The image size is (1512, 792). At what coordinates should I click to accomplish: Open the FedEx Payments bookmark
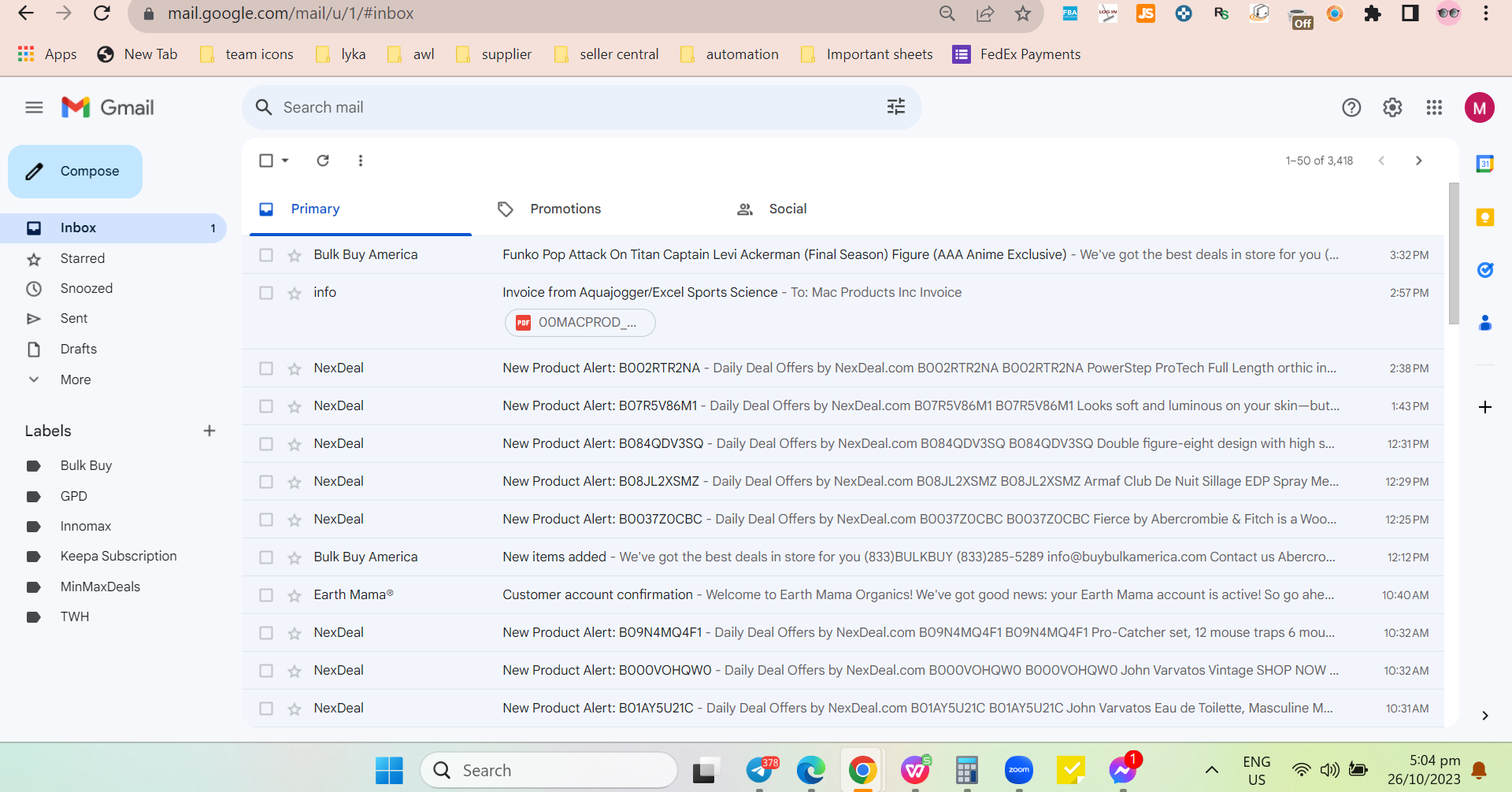[x=1017, y=54]
